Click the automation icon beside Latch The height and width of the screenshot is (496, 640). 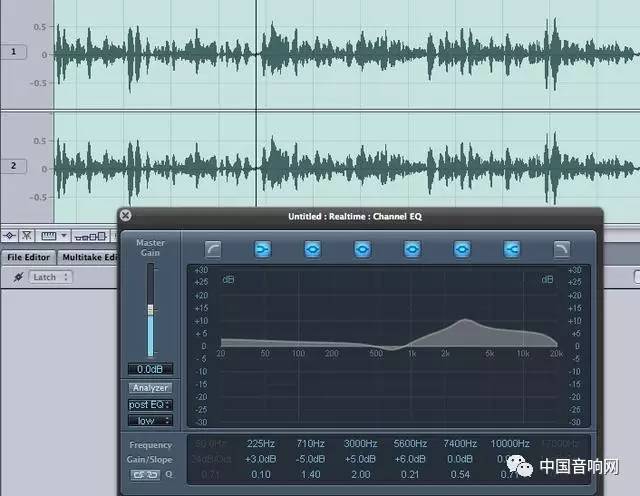tap(18, 277)
